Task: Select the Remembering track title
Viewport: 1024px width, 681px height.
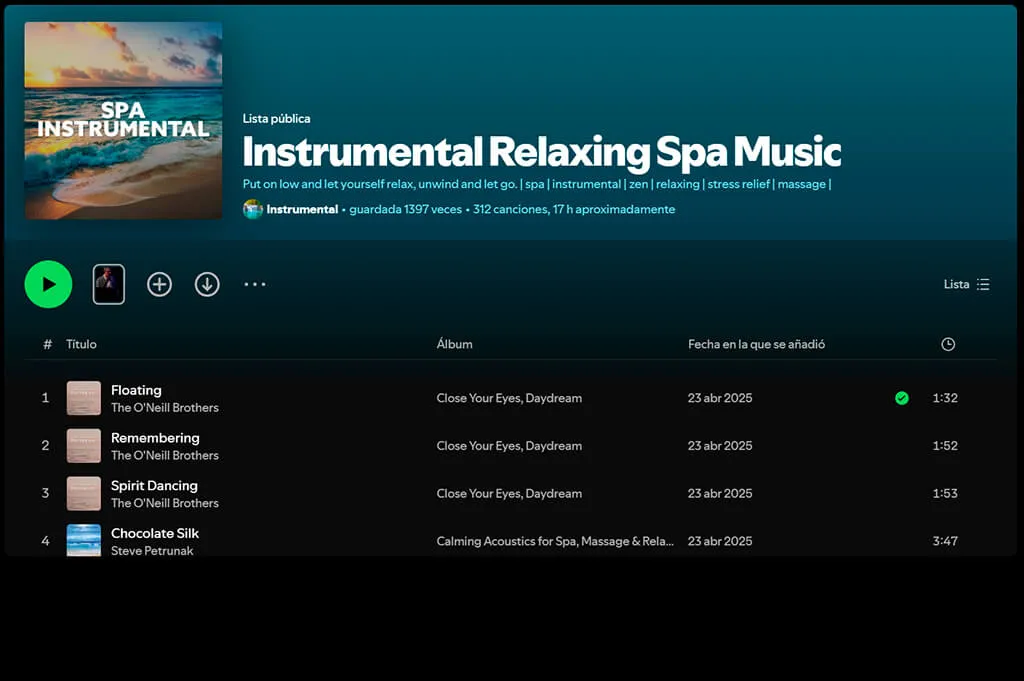Action: pyautogui.click(x=155, y=437)
